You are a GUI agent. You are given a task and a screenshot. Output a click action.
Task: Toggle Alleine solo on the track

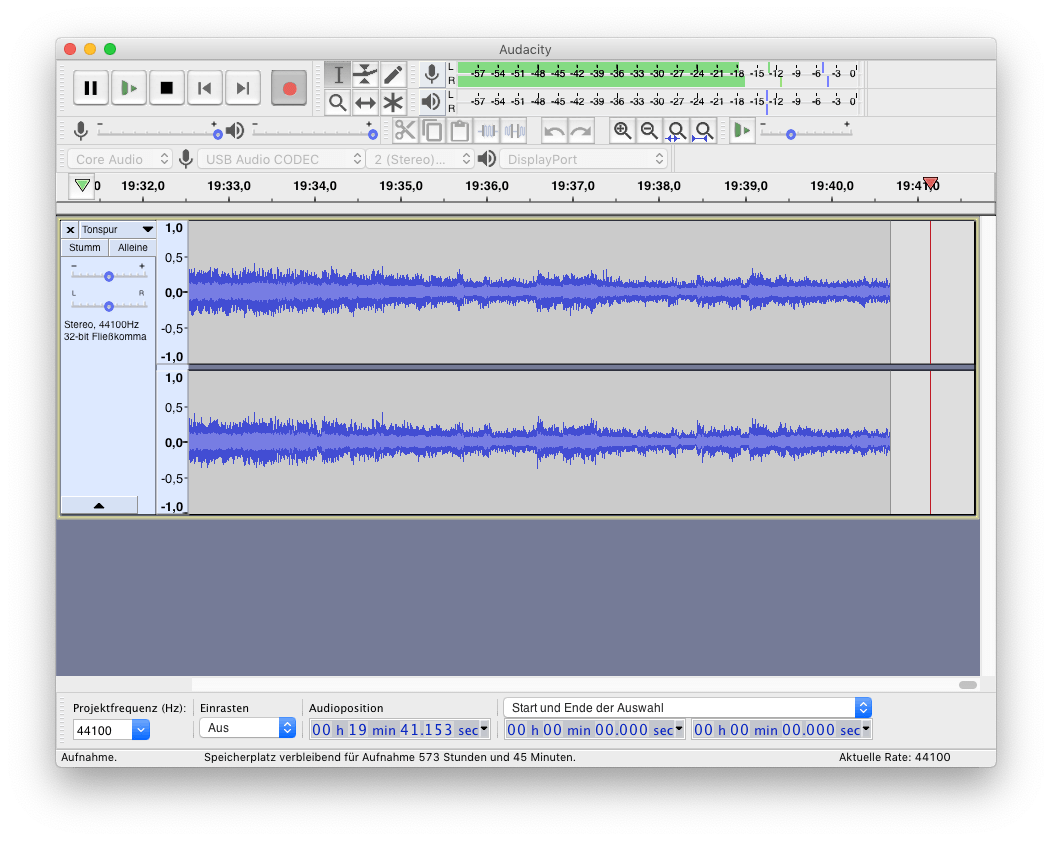(x=132, y=247)
